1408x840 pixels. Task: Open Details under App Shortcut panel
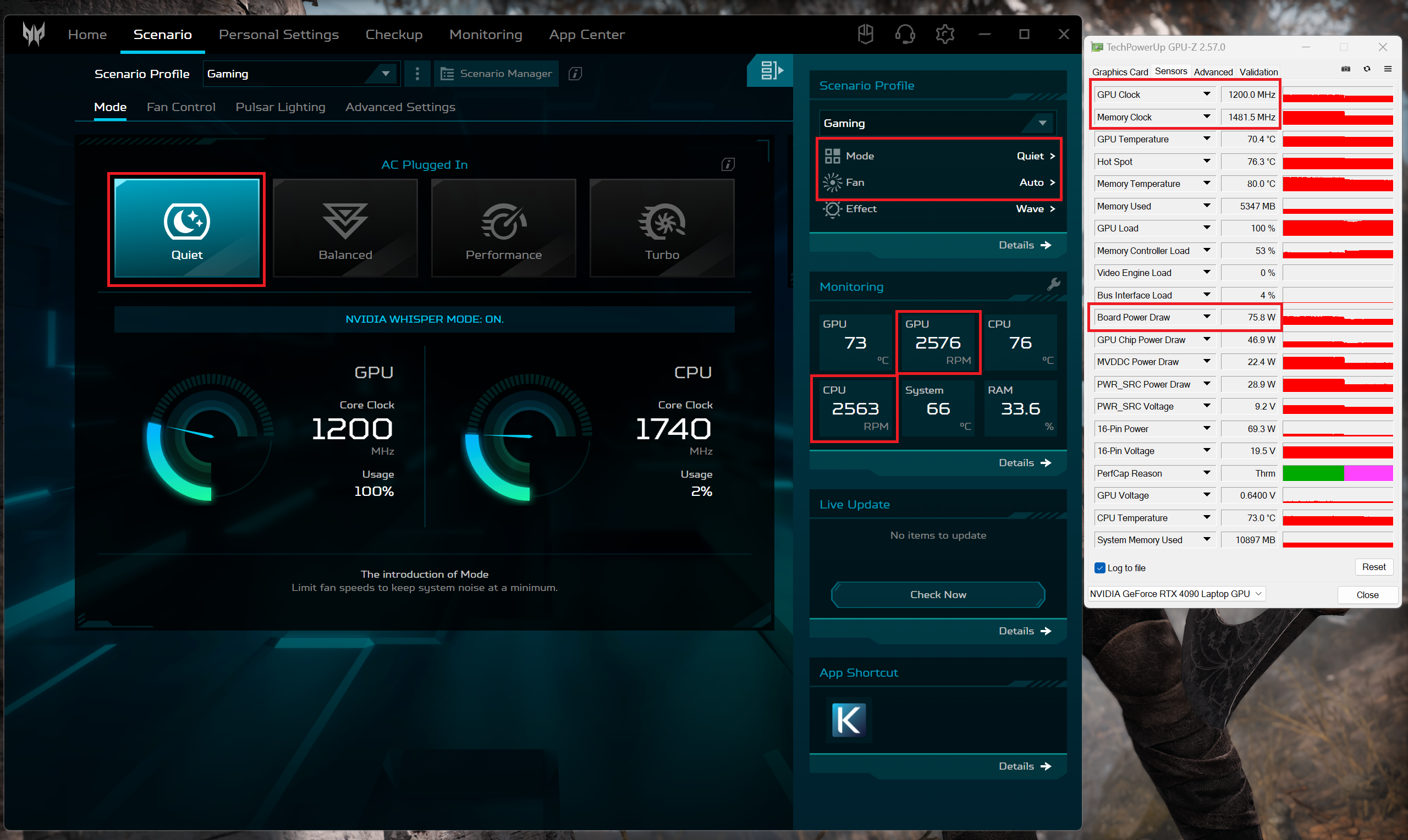(x=1025, y=766)
